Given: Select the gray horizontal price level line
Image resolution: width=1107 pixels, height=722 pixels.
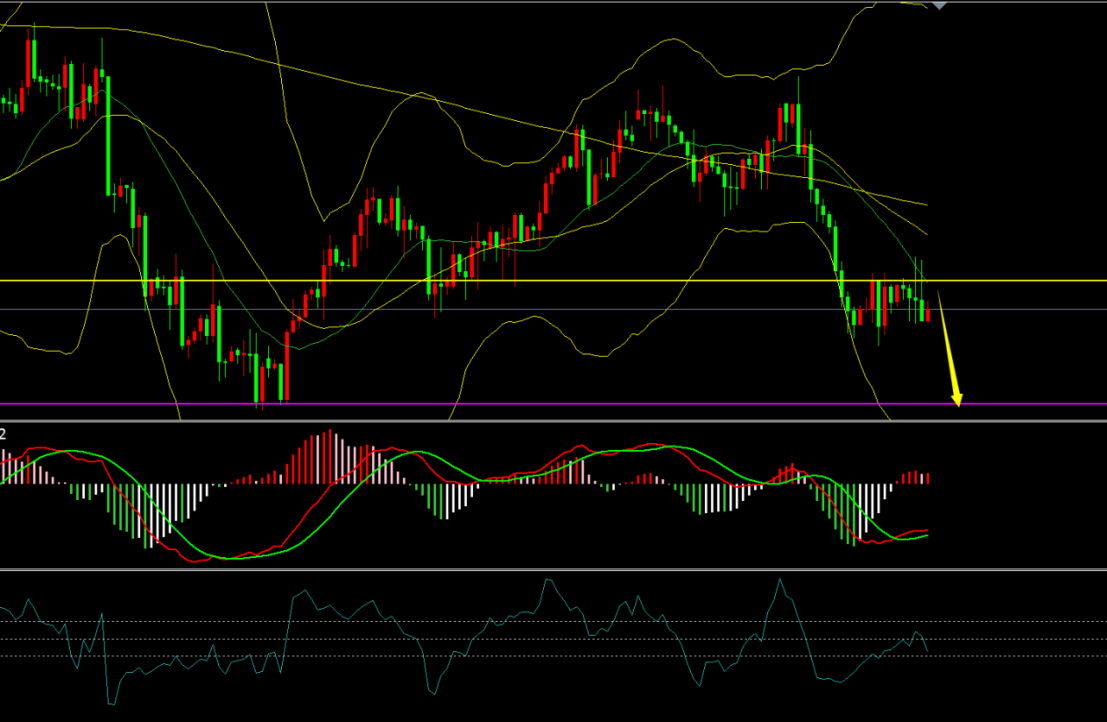Looking at the screenshot, I should point(554,309).
